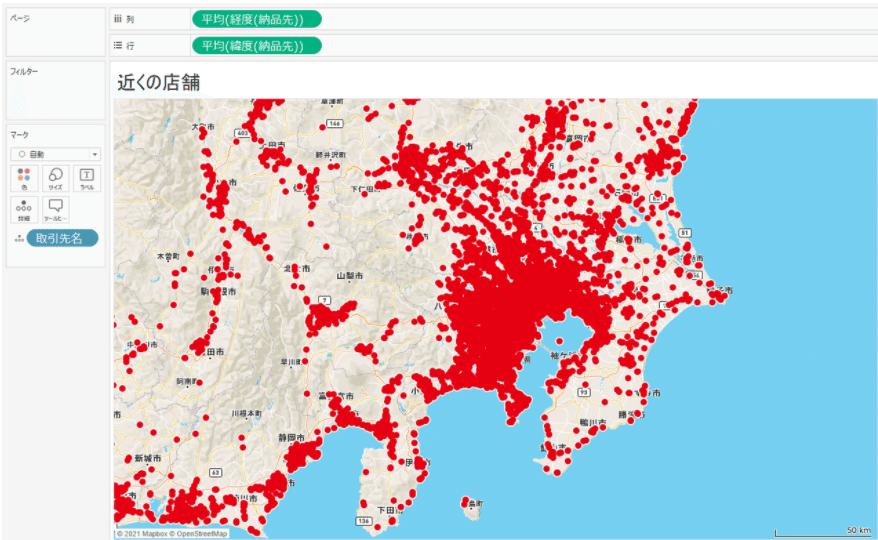
Task: Select the 平均(緯度(納品先)) pill on Rows
Action: point(256,45)
